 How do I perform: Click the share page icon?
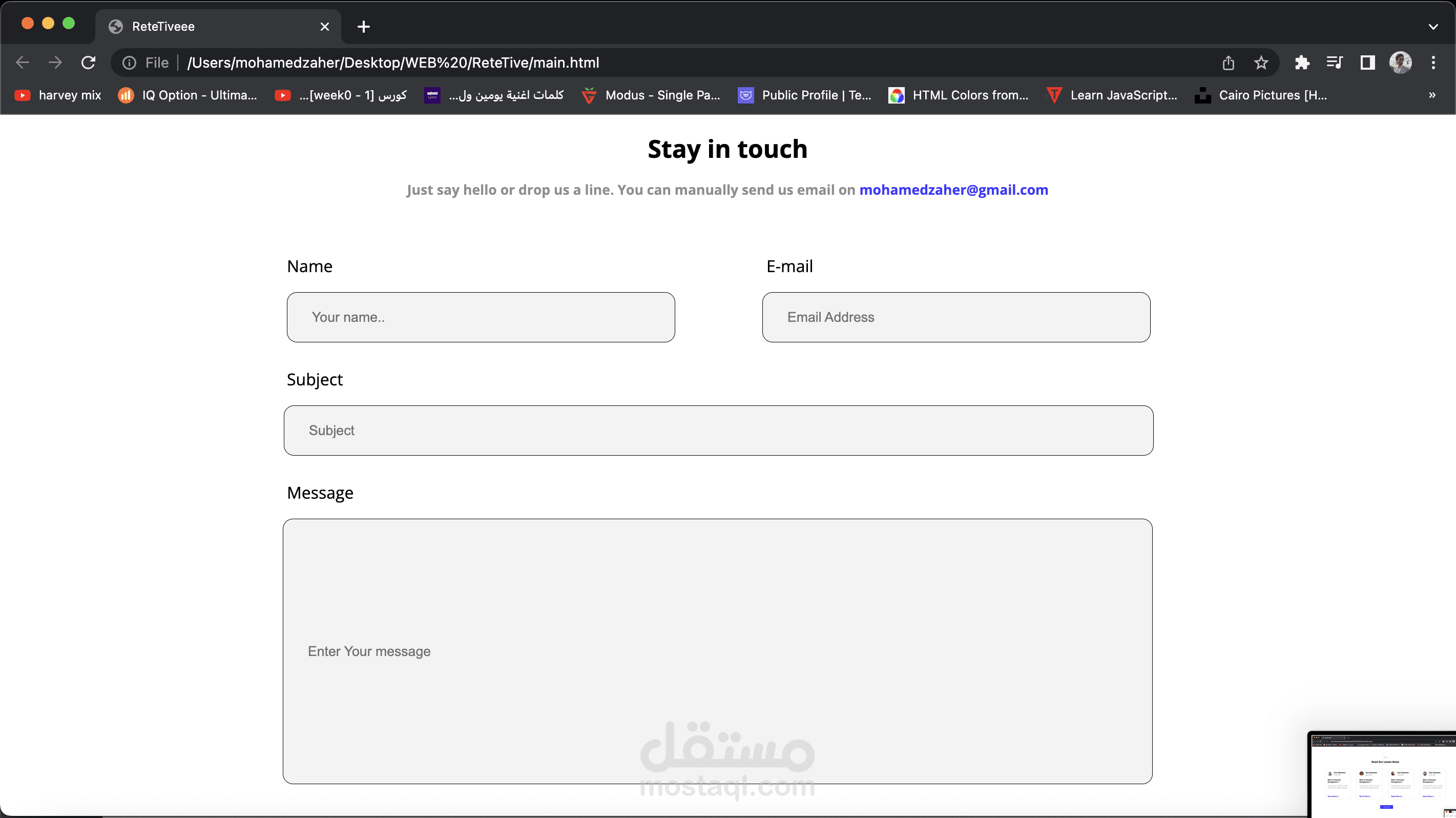click(1228, 63)
